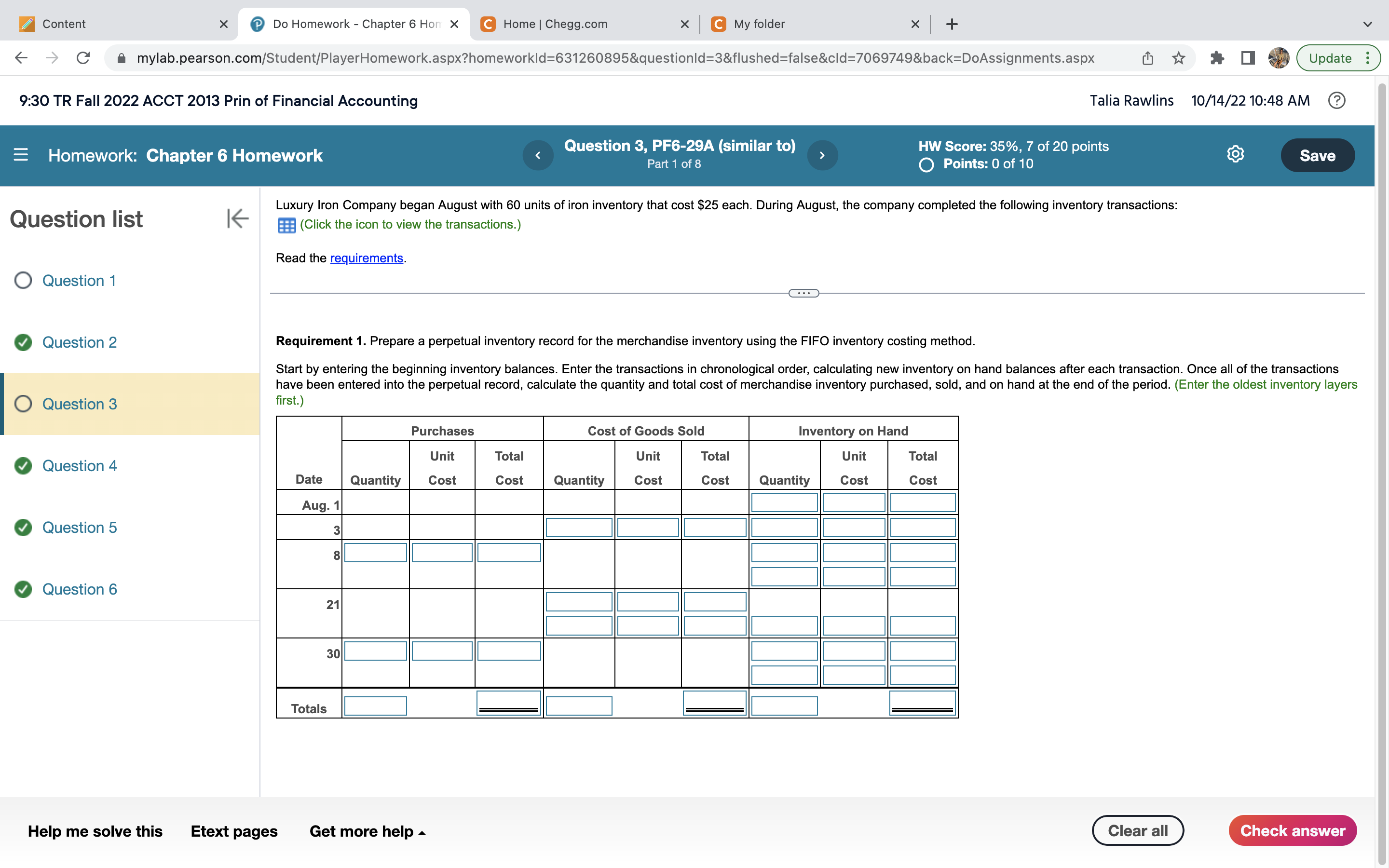Click the help question mark icon
1389x868 pixels.
pyautogui.click(x=1336, y=100)
